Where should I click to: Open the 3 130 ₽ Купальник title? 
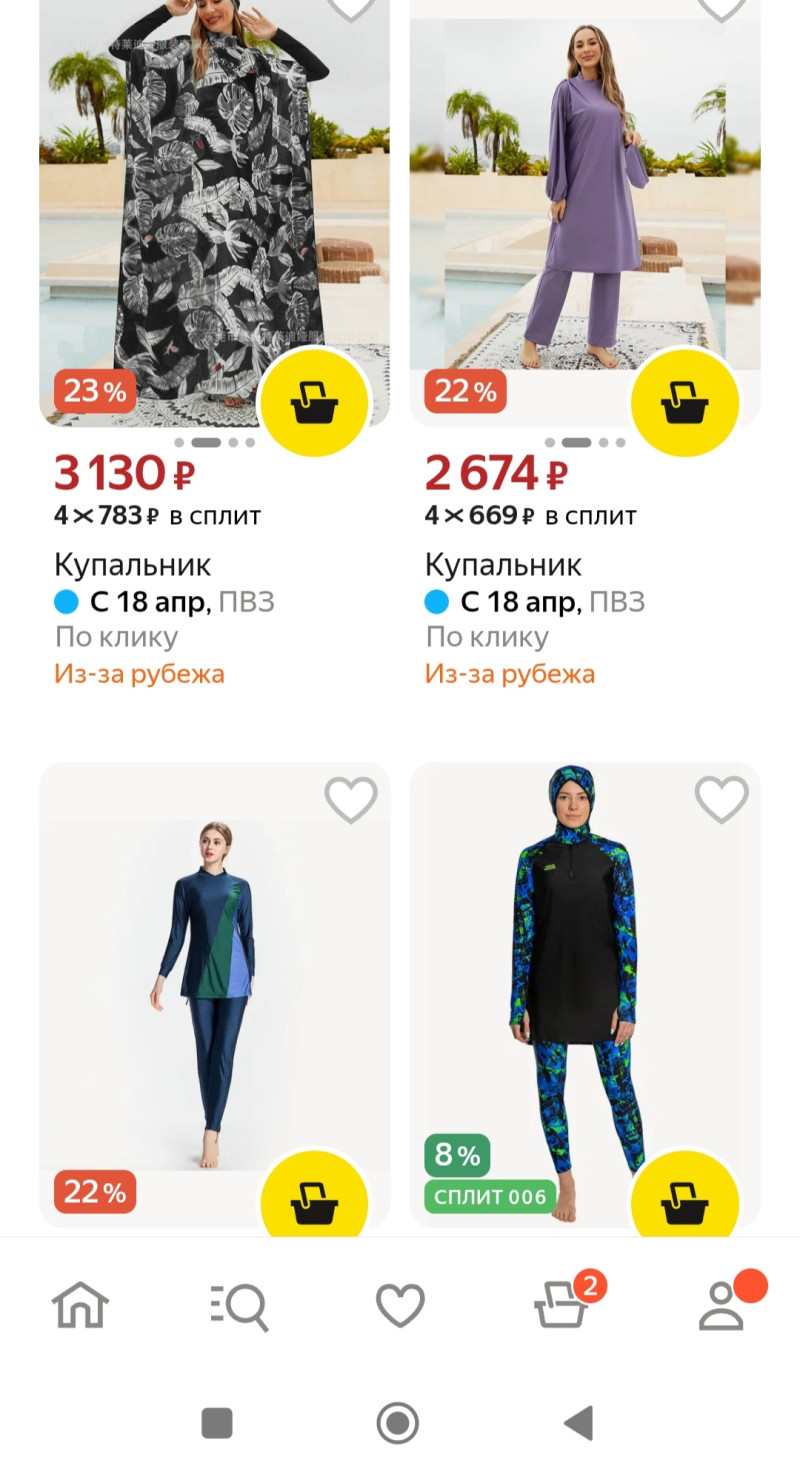[x=133, y=565]
